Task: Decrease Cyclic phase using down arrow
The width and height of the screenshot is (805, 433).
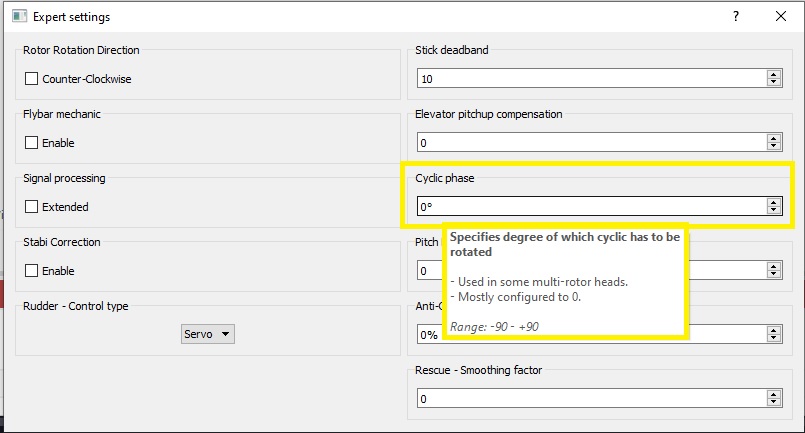Action: click(x=773, y=211)
